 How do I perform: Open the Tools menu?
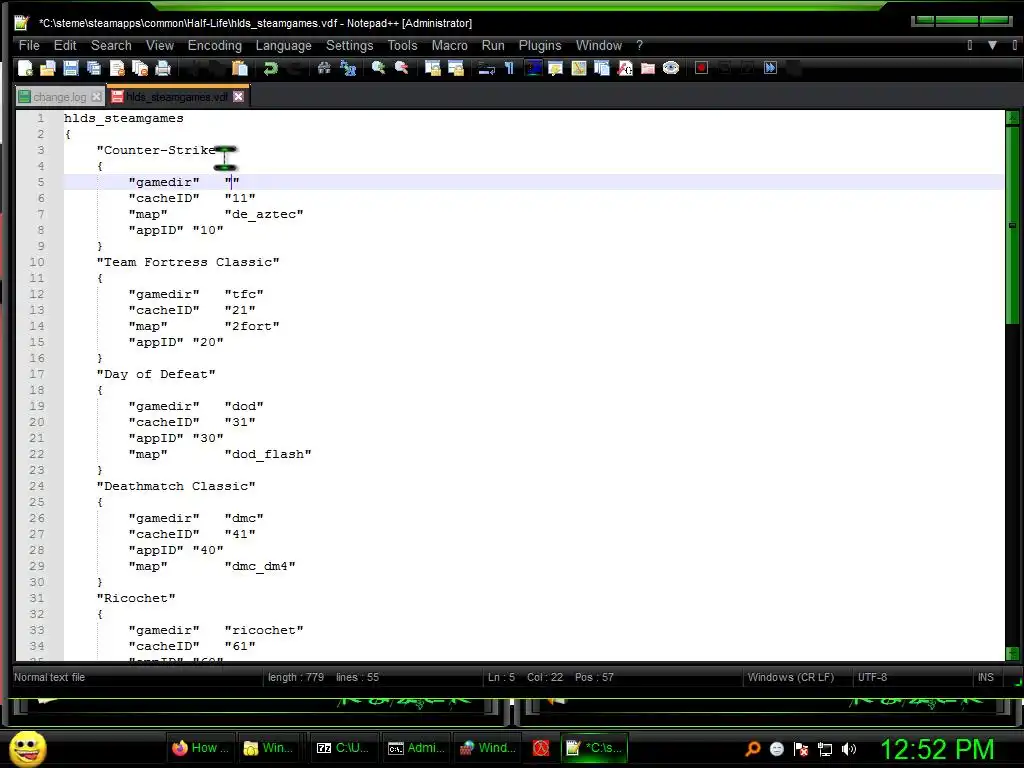tap(402, 45)
